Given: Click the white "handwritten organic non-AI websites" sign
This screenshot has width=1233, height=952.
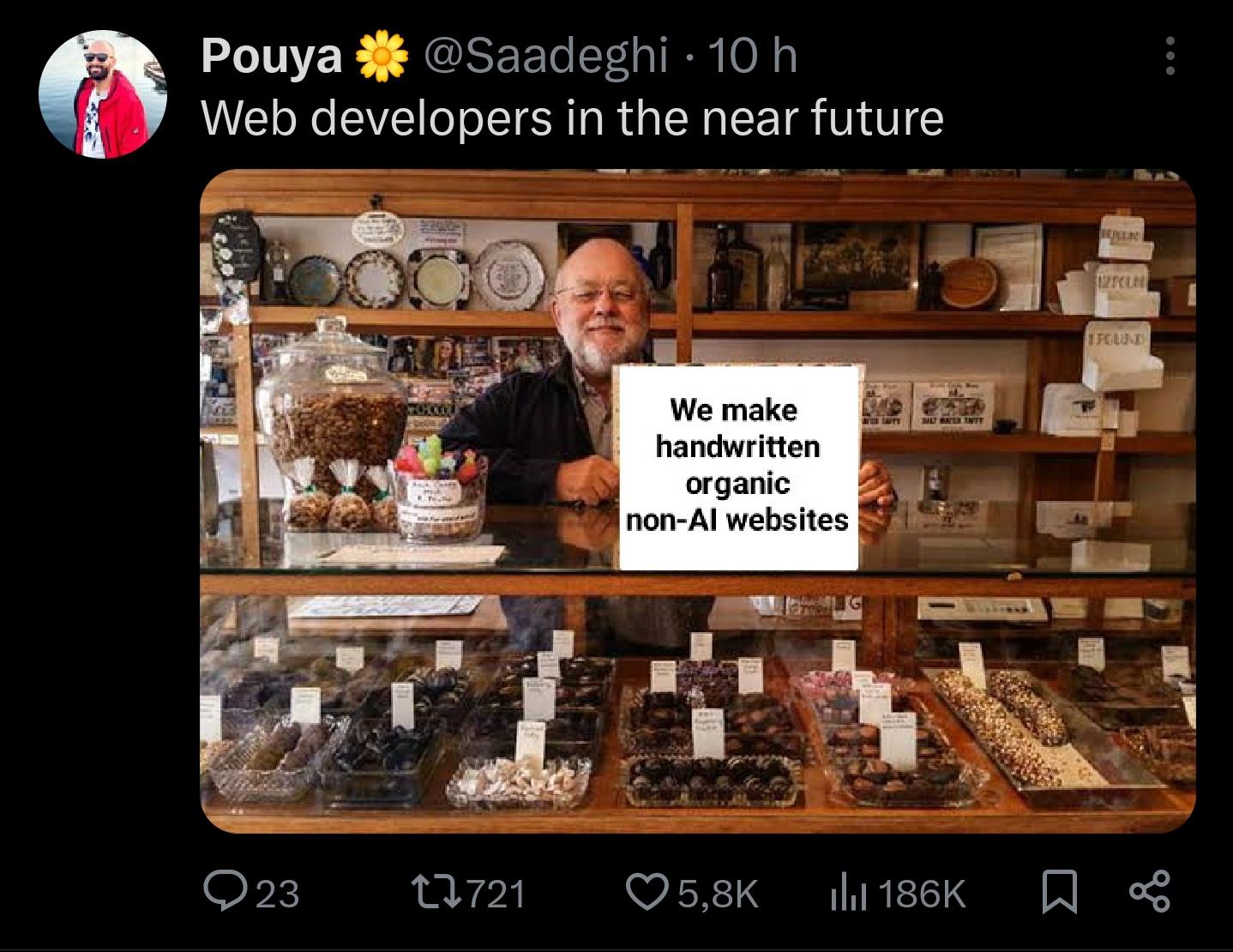Looking at the screenshot, I should point(737,467).
